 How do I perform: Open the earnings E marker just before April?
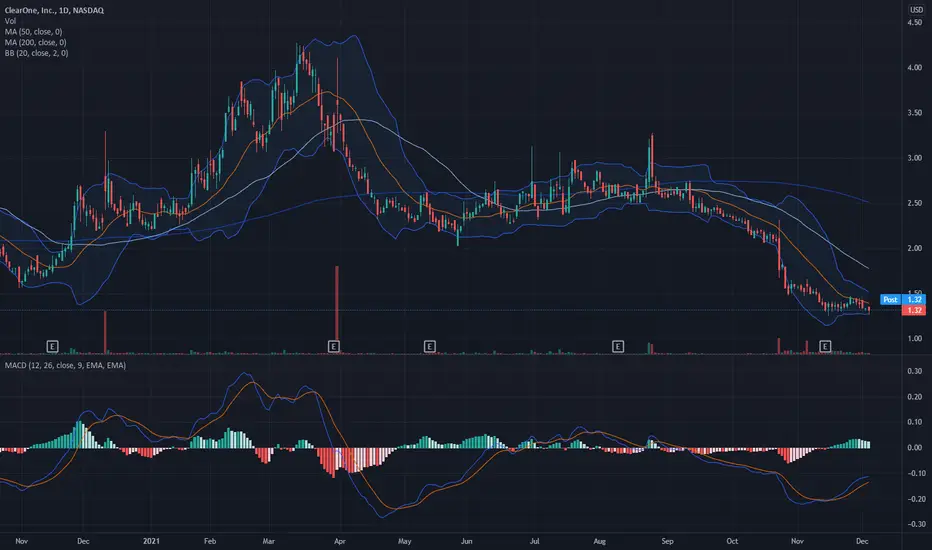333,346
